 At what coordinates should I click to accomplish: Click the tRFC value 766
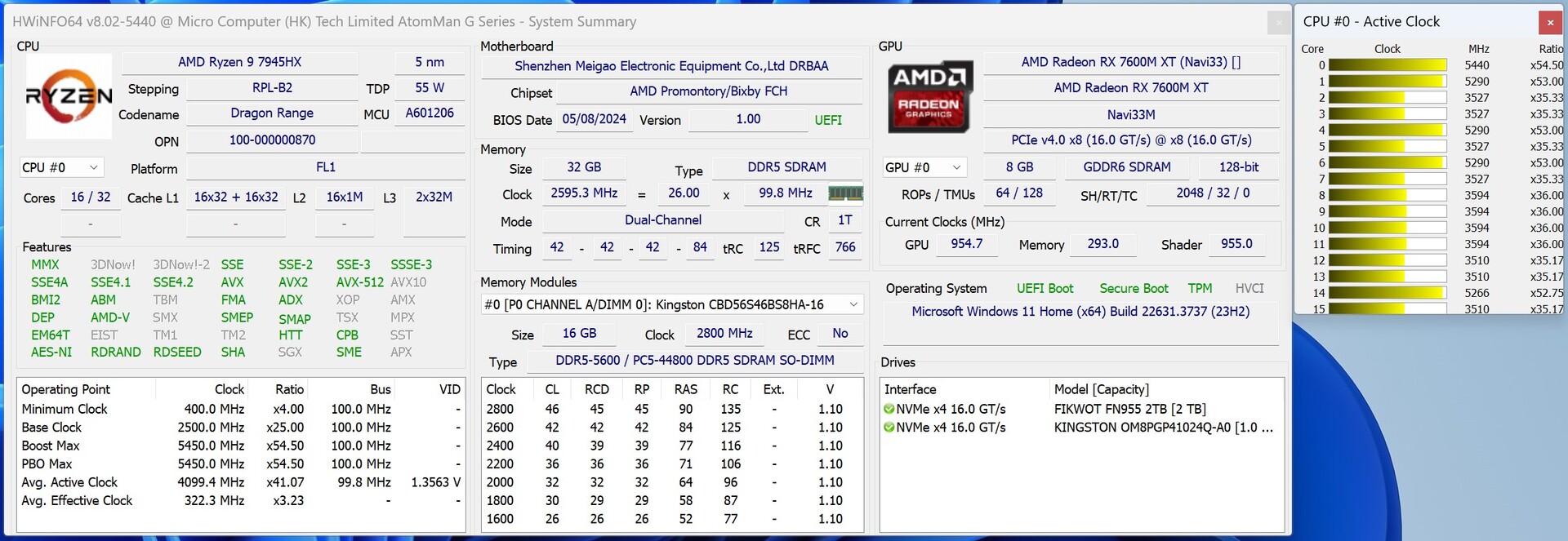coord(845,247)
